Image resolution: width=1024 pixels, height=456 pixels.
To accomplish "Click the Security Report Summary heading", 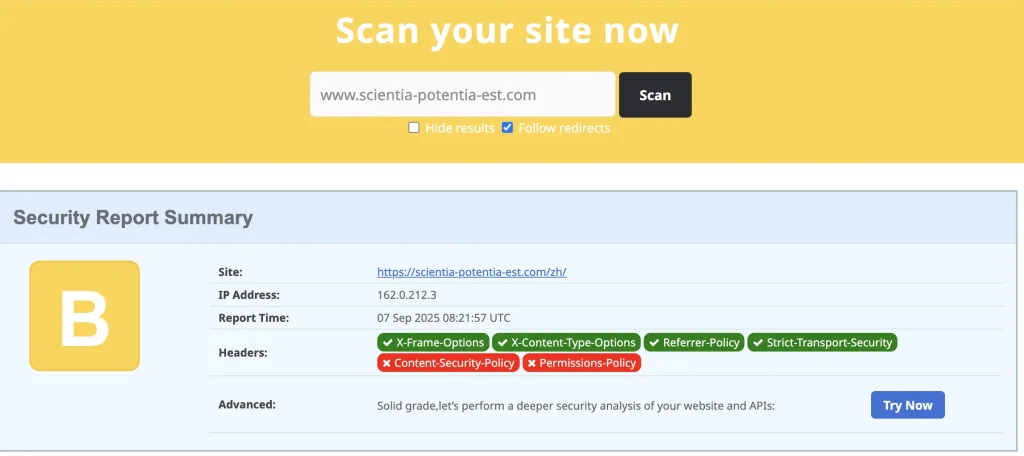I will click(133, 218).
